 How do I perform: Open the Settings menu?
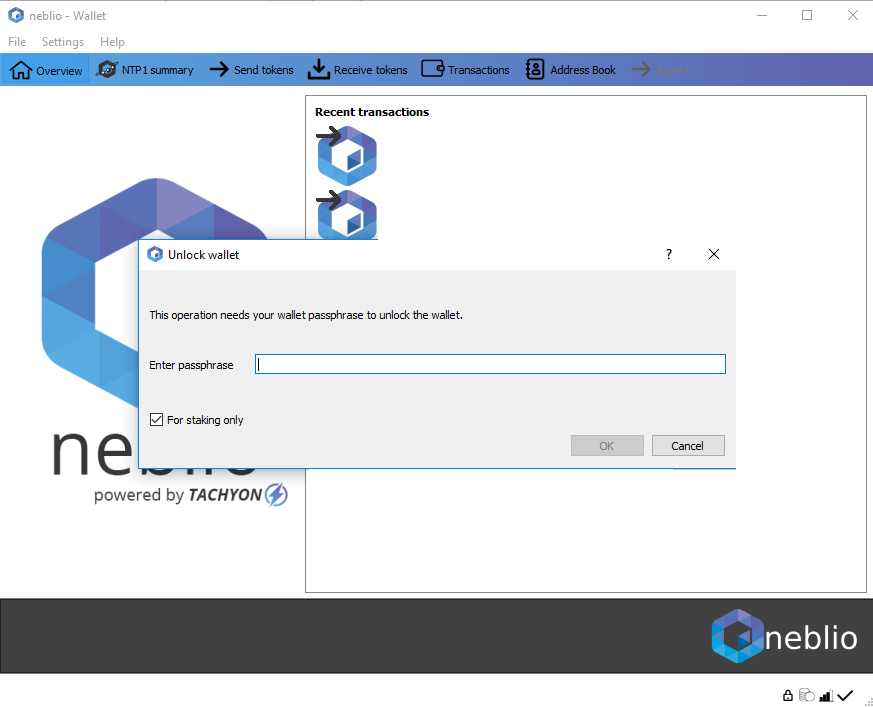click(63, 42)
